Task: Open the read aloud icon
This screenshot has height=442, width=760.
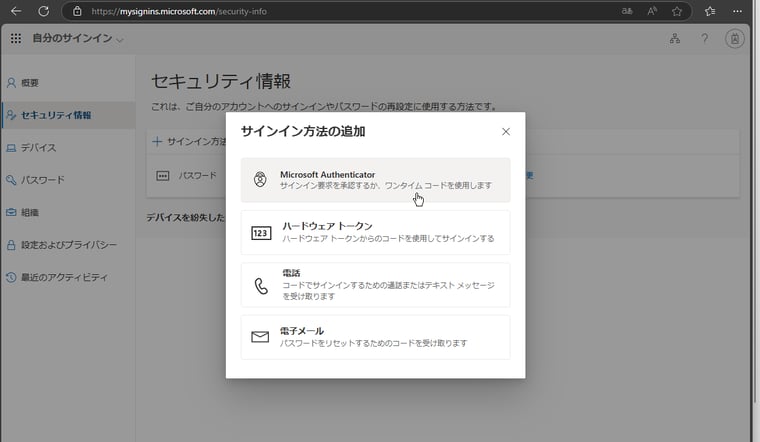Action: click(x=652, y=11)
